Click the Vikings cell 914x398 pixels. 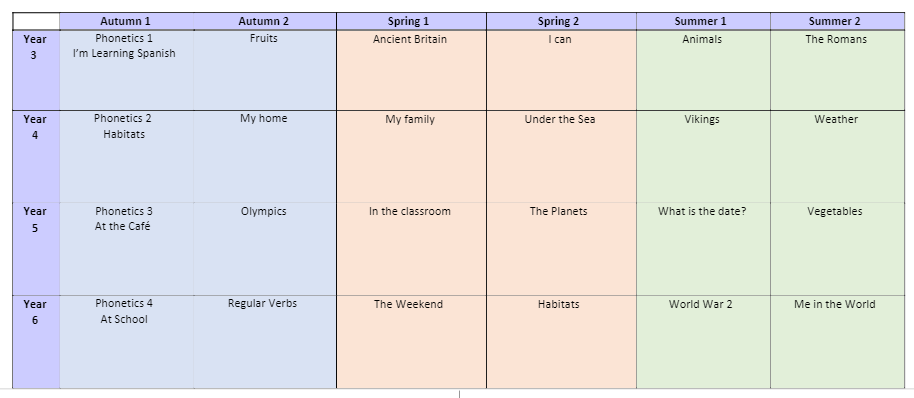point(703,156)
